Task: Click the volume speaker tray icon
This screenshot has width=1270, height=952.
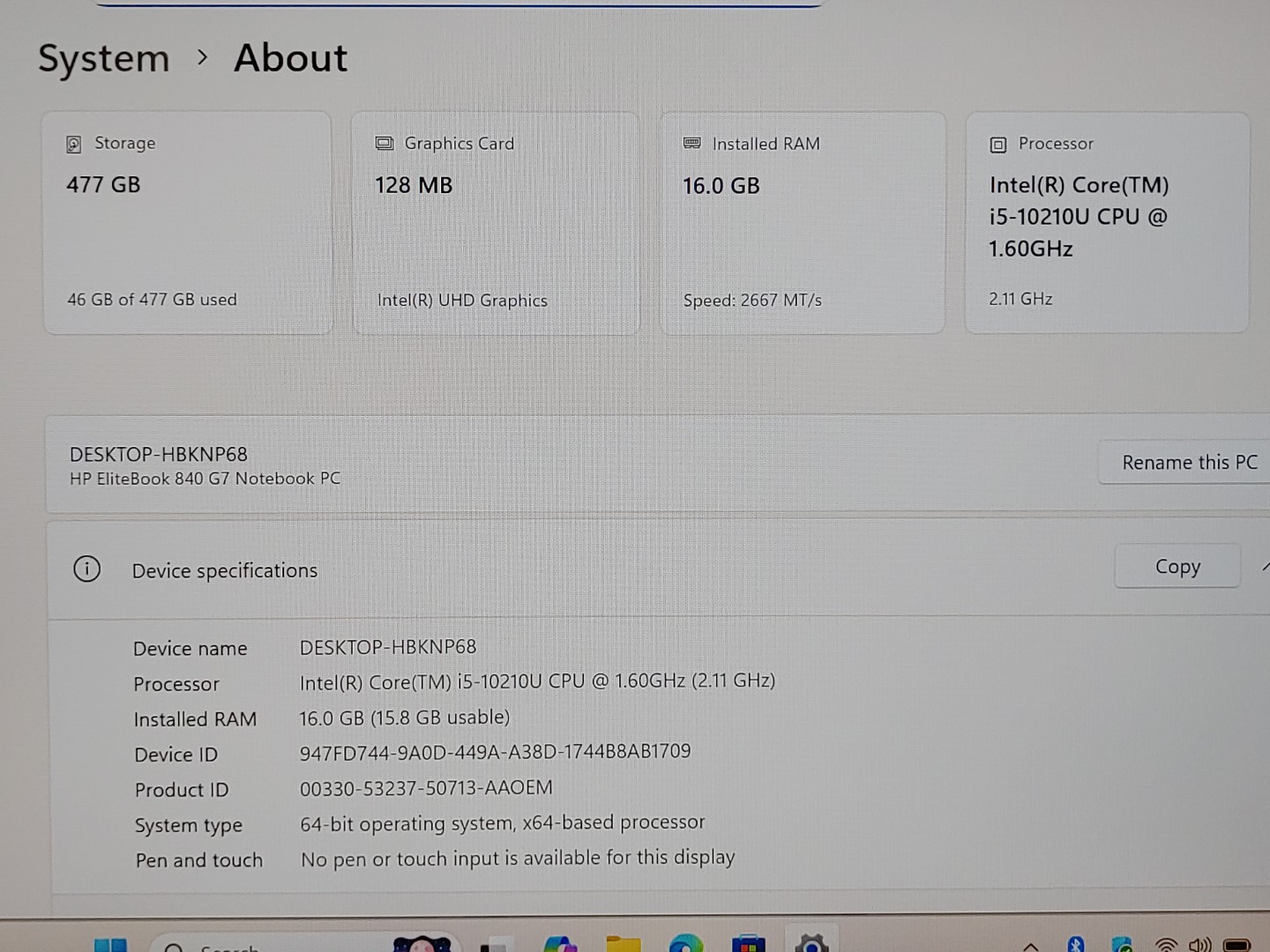Action: click(x=1199, y=945)
